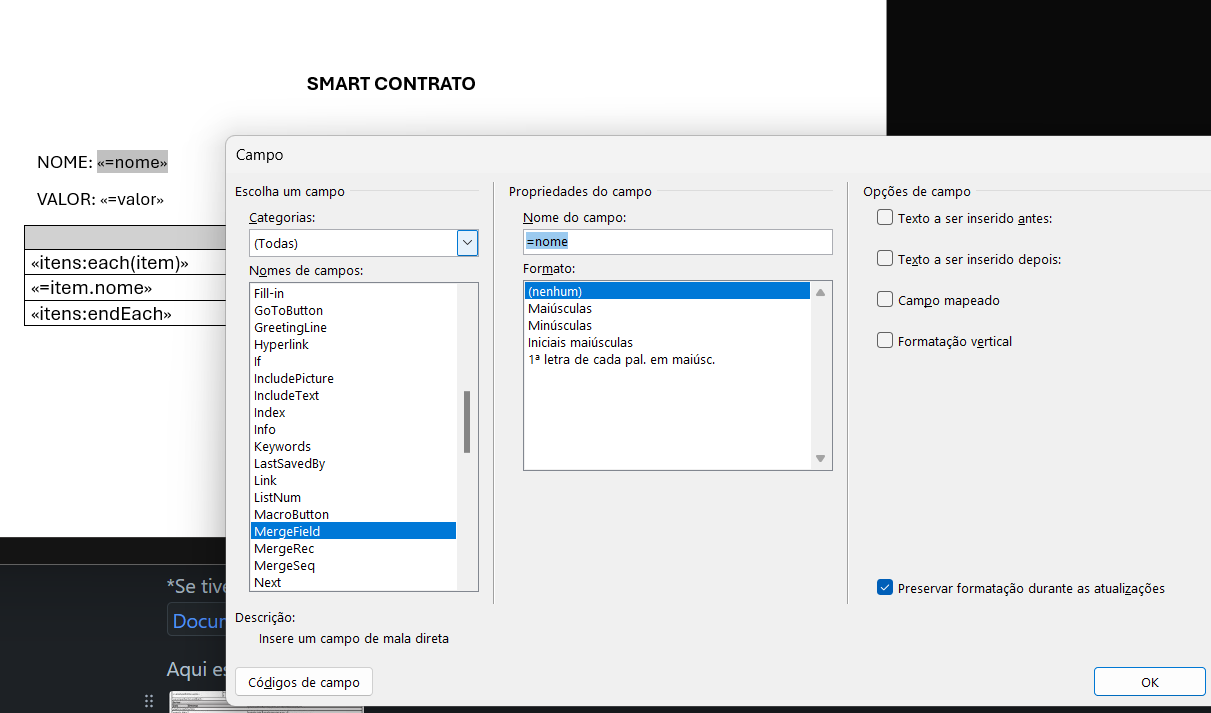Toggle the 'Campo mapeado' checkbox
Screen dimensions: 1211x713
885,299
